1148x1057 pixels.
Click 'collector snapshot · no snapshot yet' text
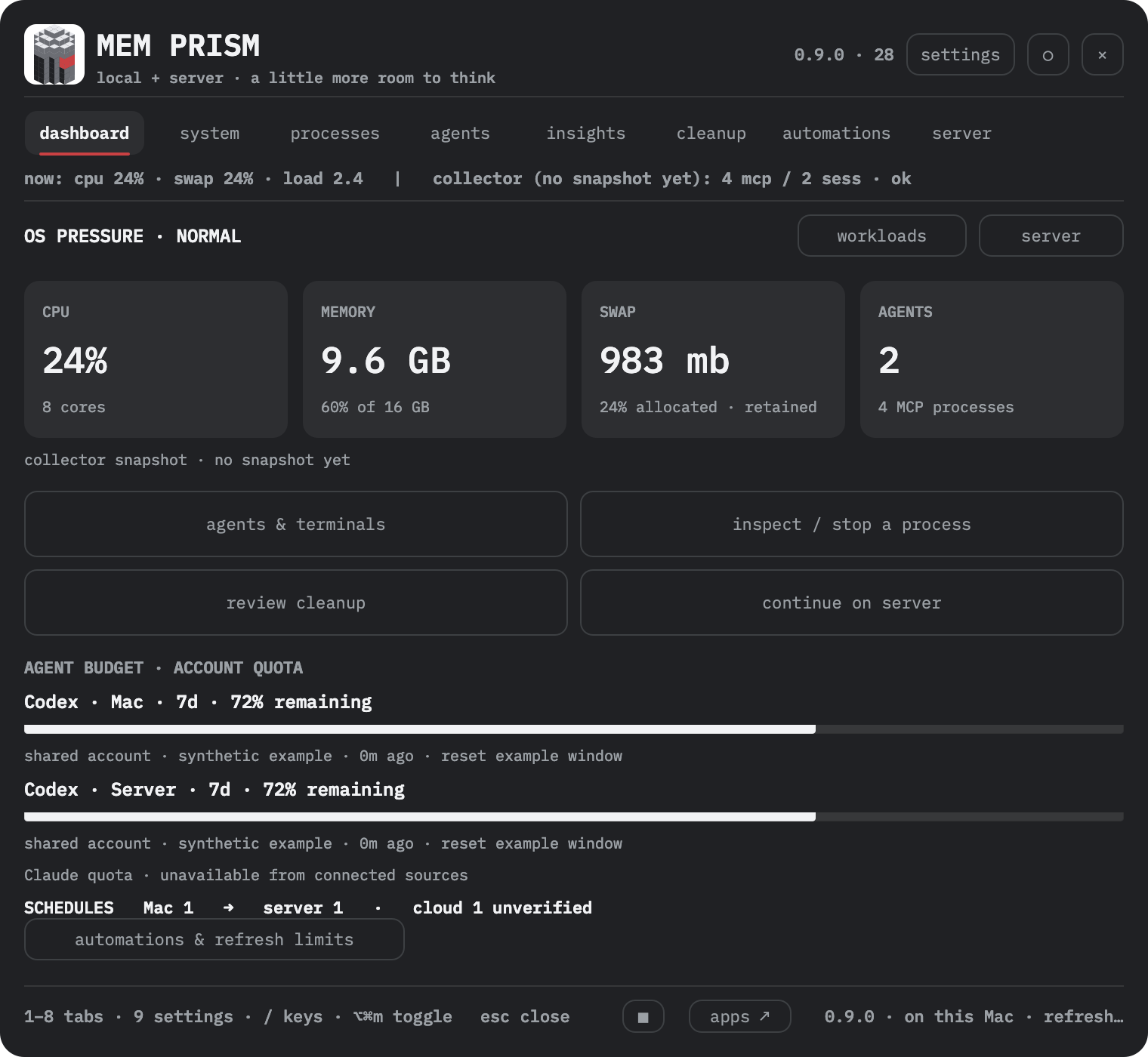(x=187, y=460)
